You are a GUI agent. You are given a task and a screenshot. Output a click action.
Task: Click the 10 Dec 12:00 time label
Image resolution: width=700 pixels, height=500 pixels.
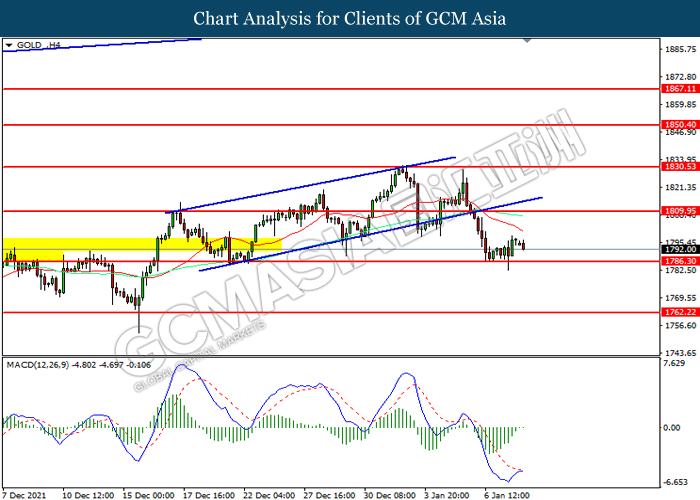coord(88,495)
